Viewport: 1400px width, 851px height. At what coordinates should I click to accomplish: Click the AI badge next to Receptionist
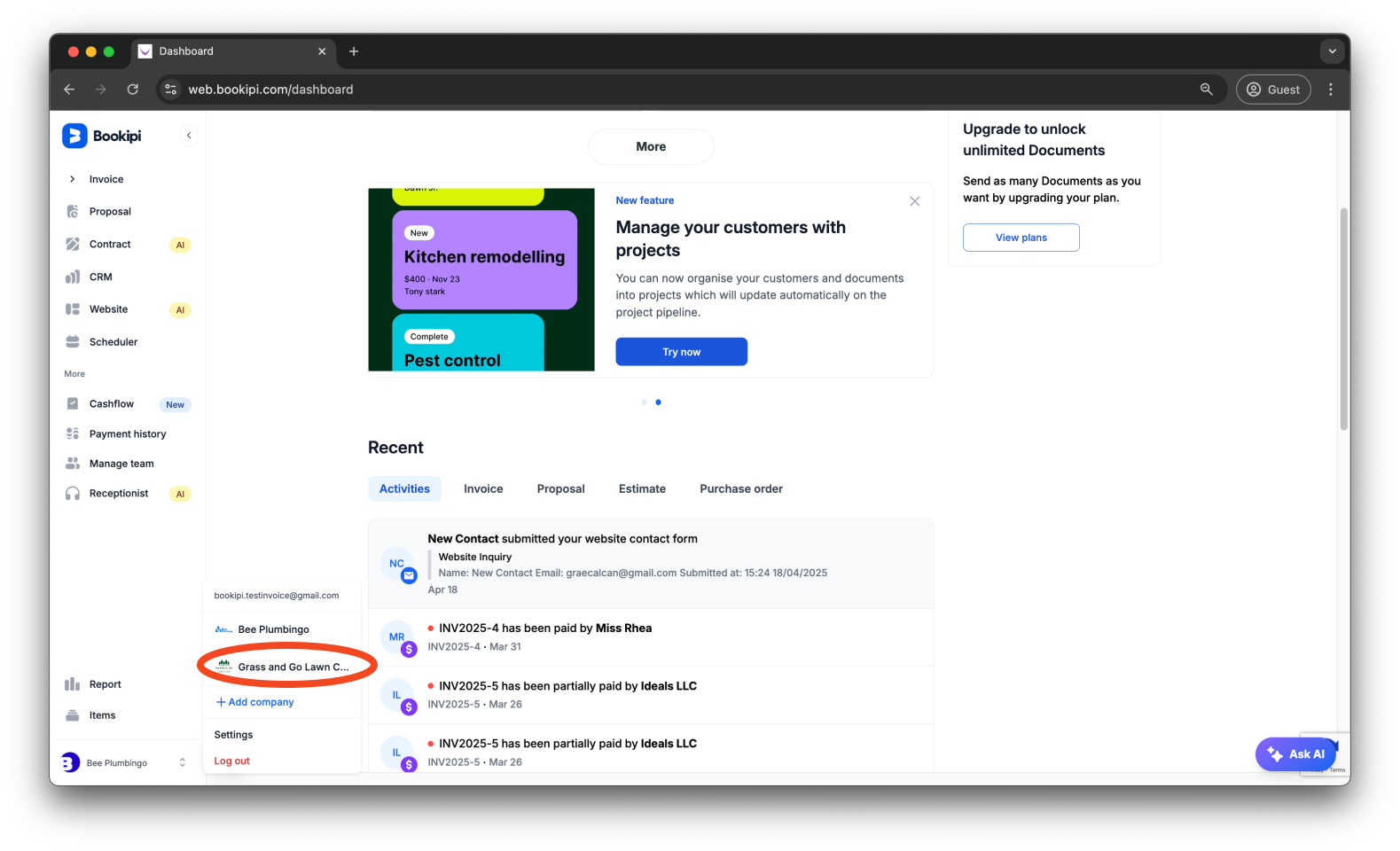click(x=180, y=495)
